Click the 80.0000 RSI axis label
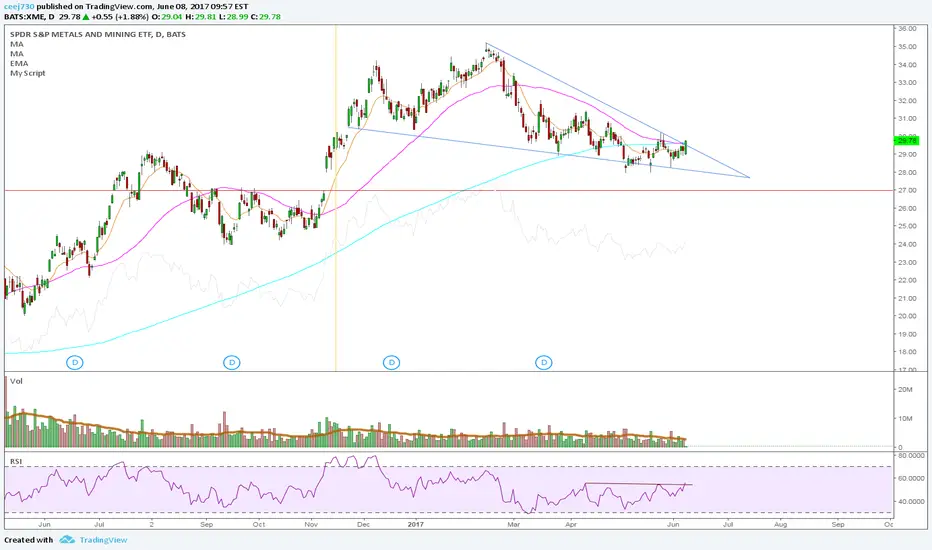Screen dimensions: 932x550 [x=911, y=455]
